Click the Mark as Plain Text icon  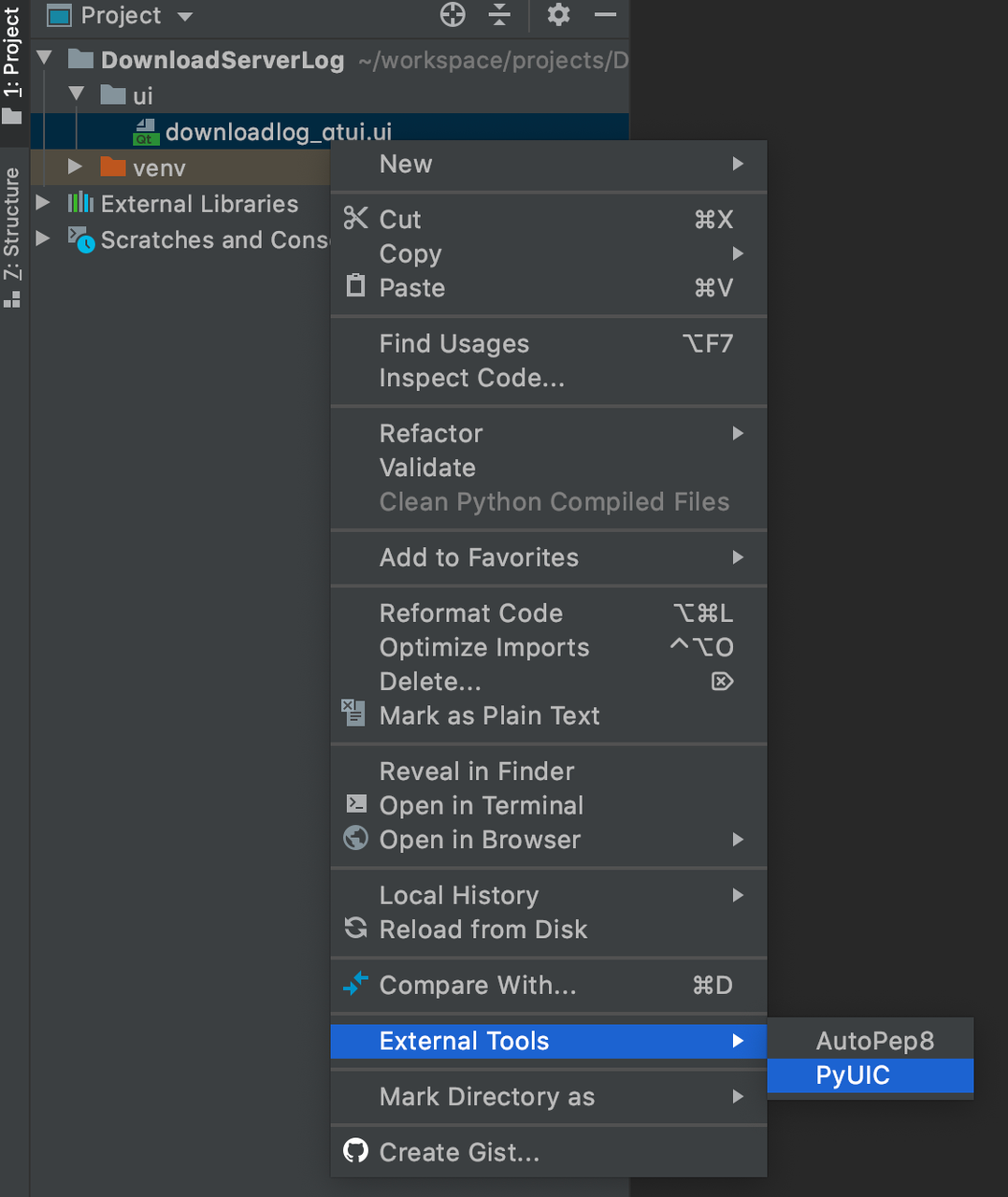[x=353, y=713]
